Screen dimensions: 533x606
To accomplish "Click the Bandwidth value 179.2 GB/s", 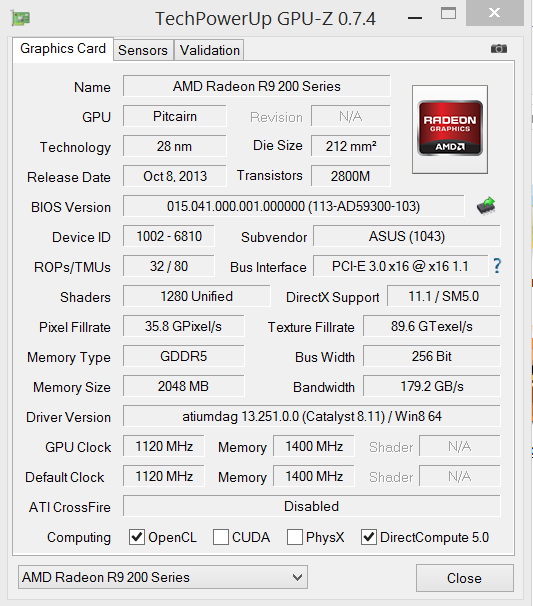I will pyautogui.click(x=432, y=386).
